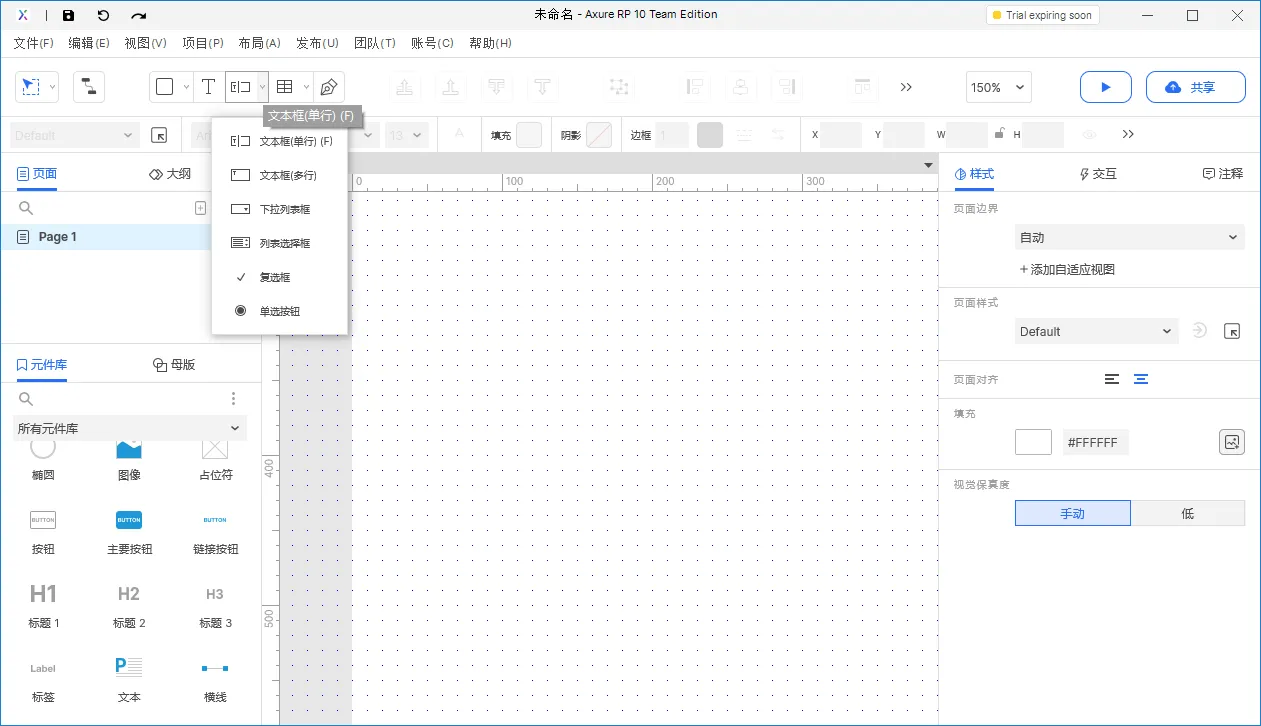This screenshot has height=726, width=1261.
Task: Set 视觉保真度 to 低
Action: [1188, 513]
